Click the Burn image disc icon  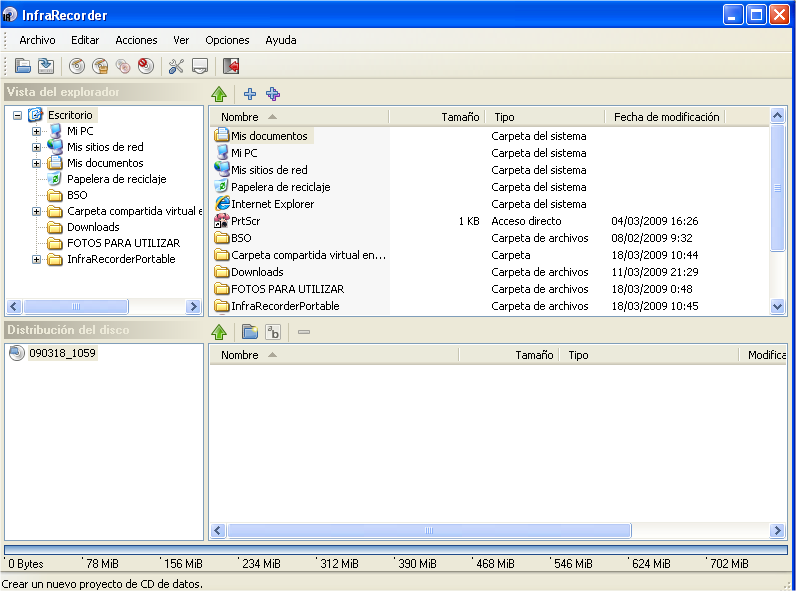pyautogui.click(x=100, y=66)
